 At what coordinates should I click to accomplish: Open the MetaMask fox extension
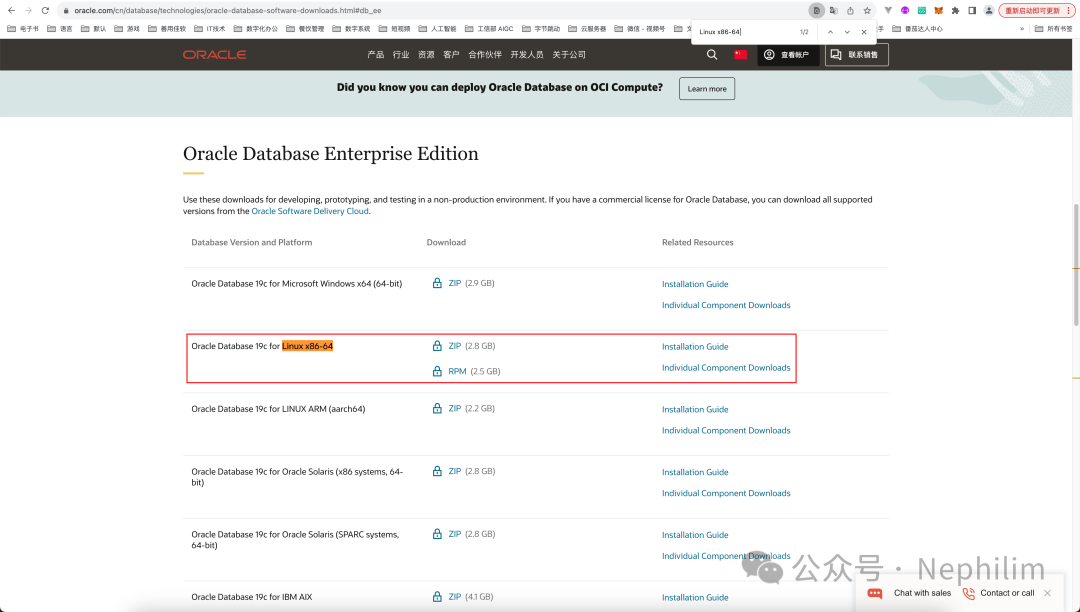coord(938,10)
